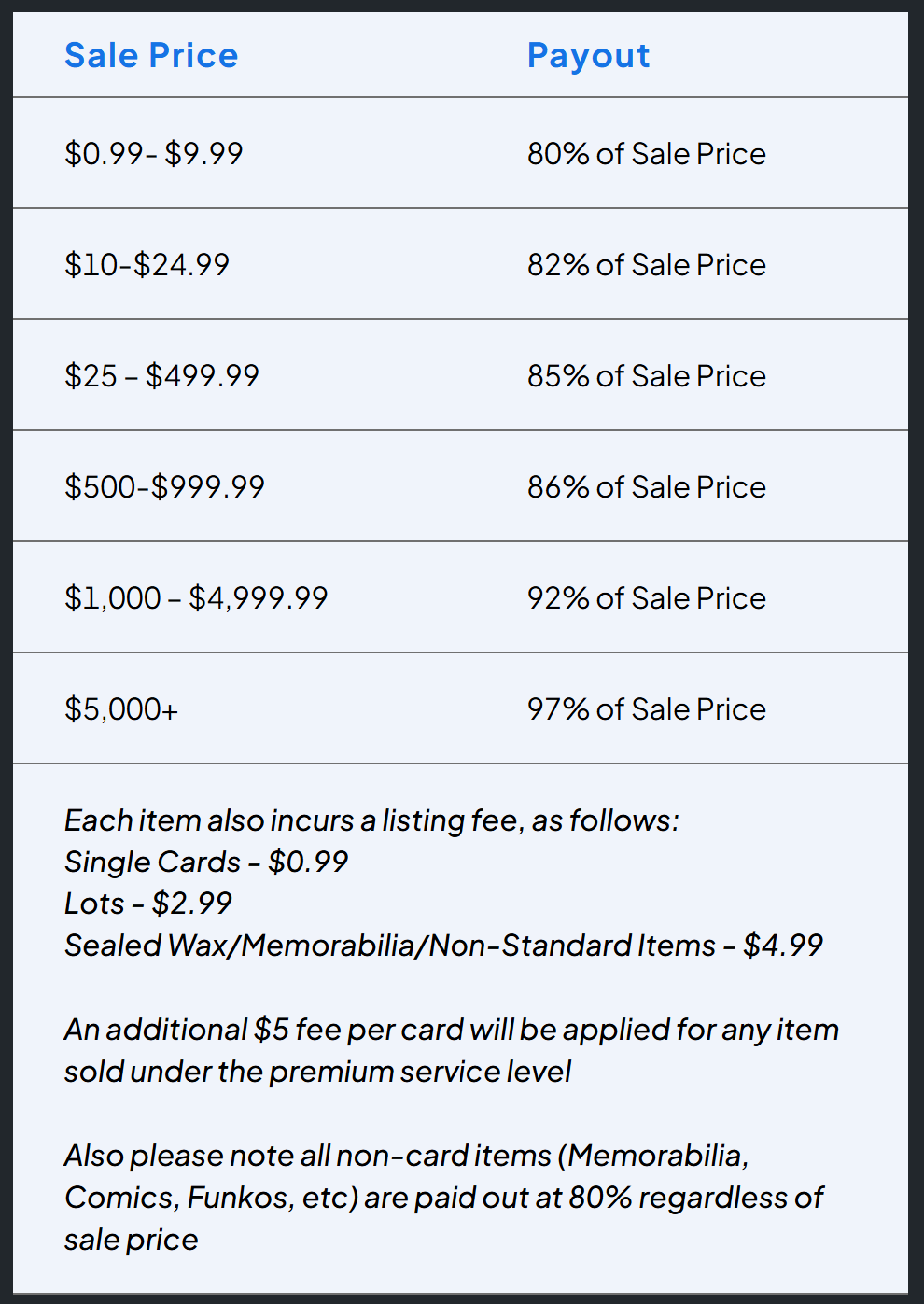Image resolution: width=924 pixels, height=1304 pixels.
Task: Click the non-card items 80% payout note
Action: pos(443,1198)
